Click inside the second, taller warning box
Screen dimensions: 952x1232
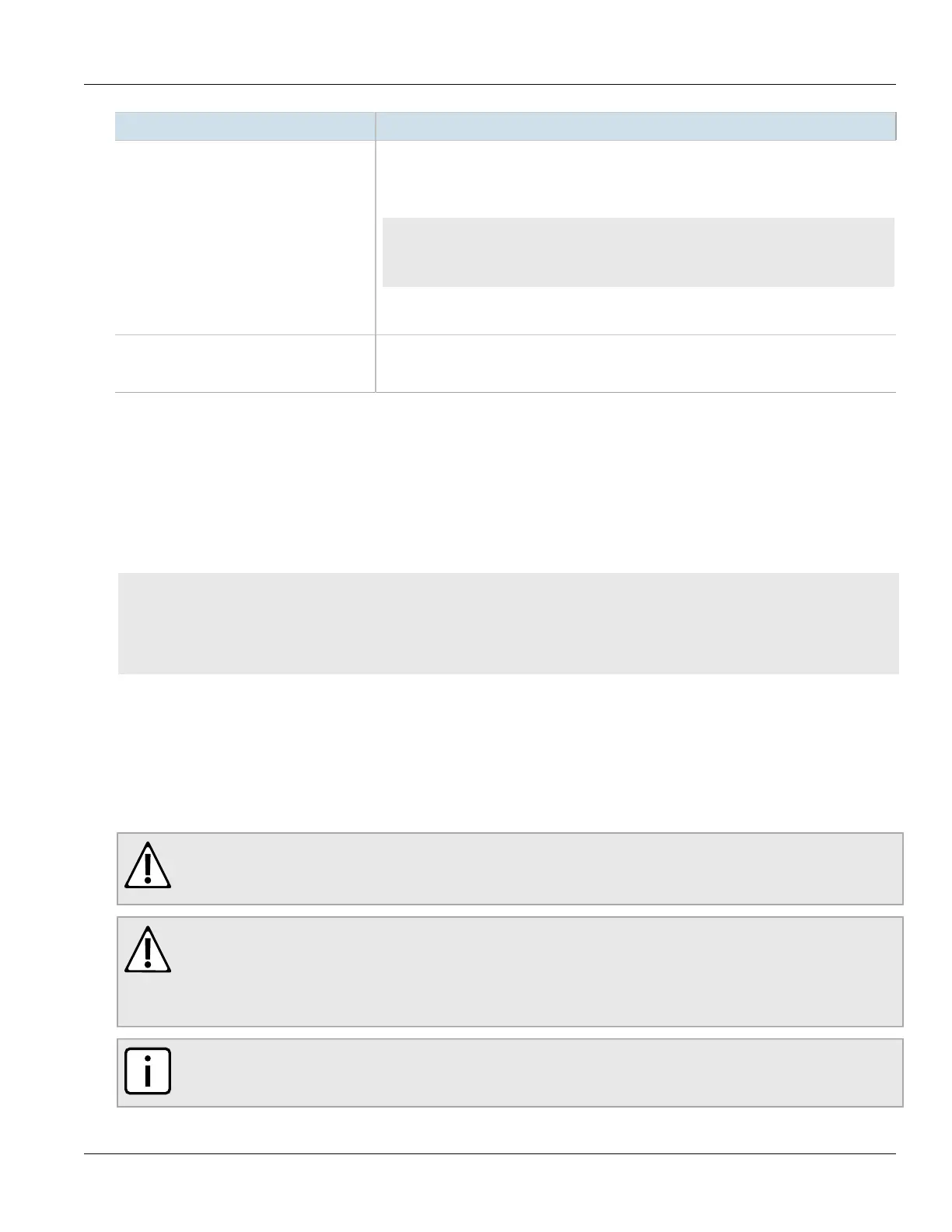tap(509, 971)
